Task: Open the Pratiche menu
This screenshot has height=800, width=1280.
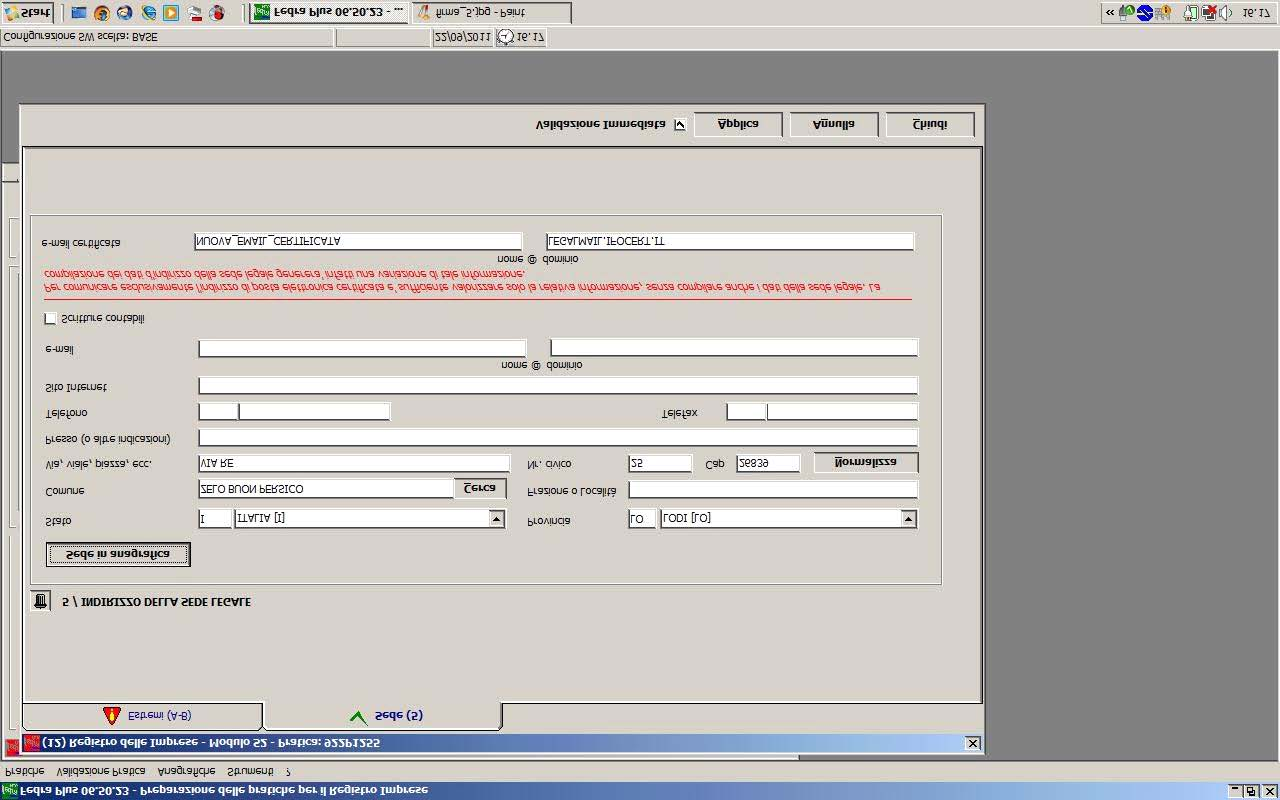Action: pyautogui.click(x=25, y=771)
